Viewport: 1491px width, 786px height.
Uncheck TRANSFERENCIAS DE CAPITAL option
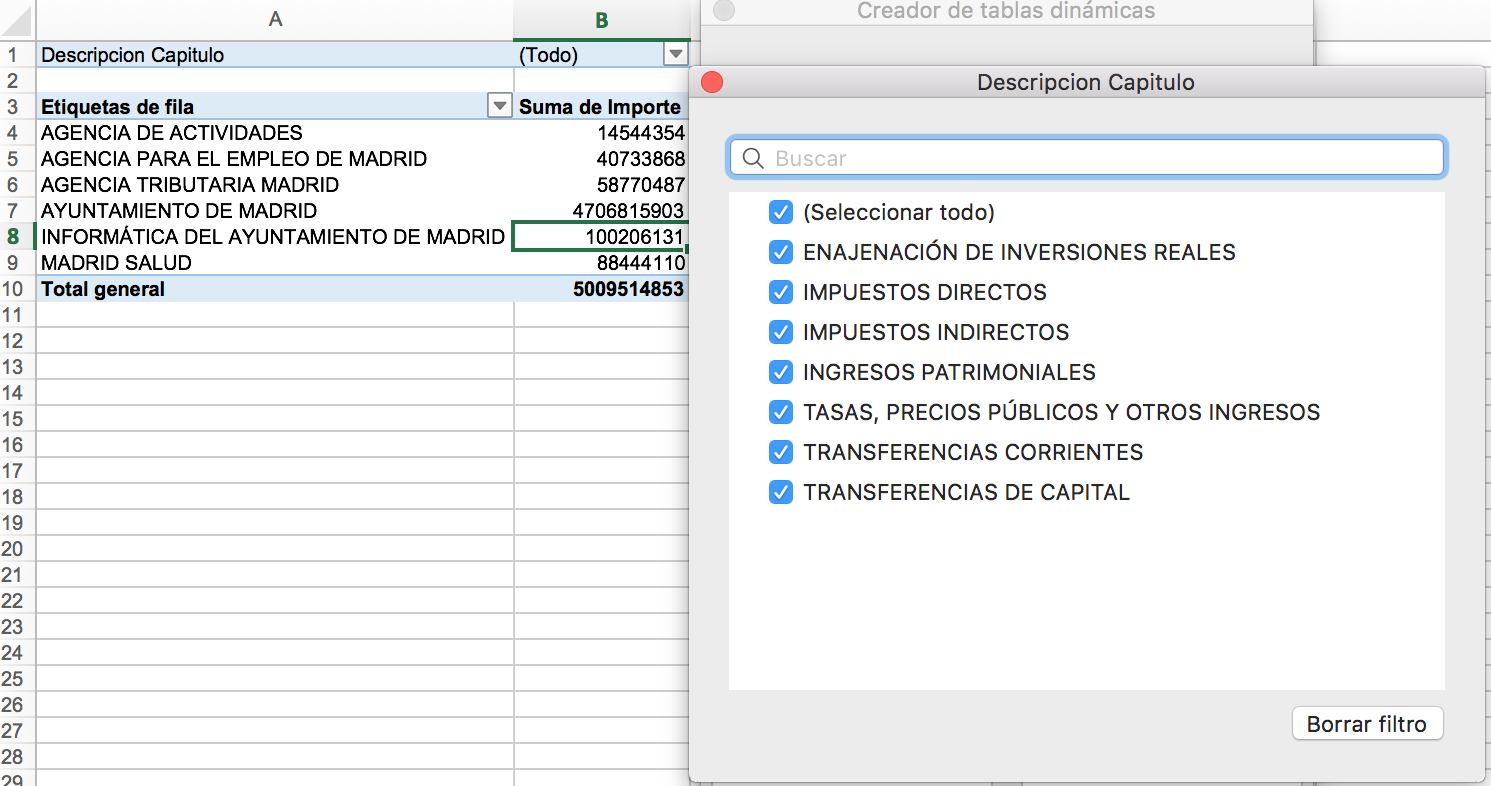click(x=781, y=492)
